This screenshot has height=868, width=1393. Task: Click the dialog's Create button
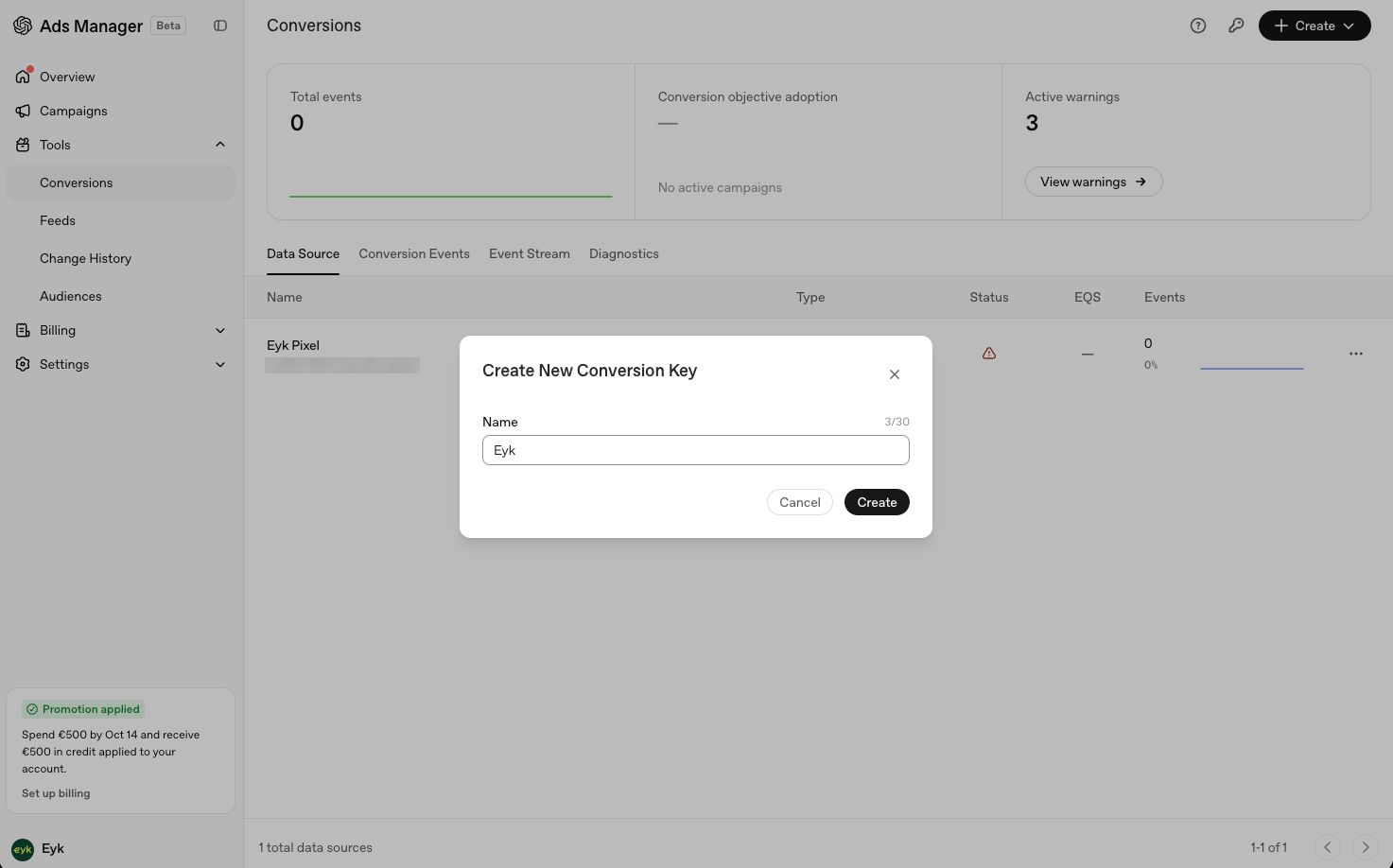877,502
